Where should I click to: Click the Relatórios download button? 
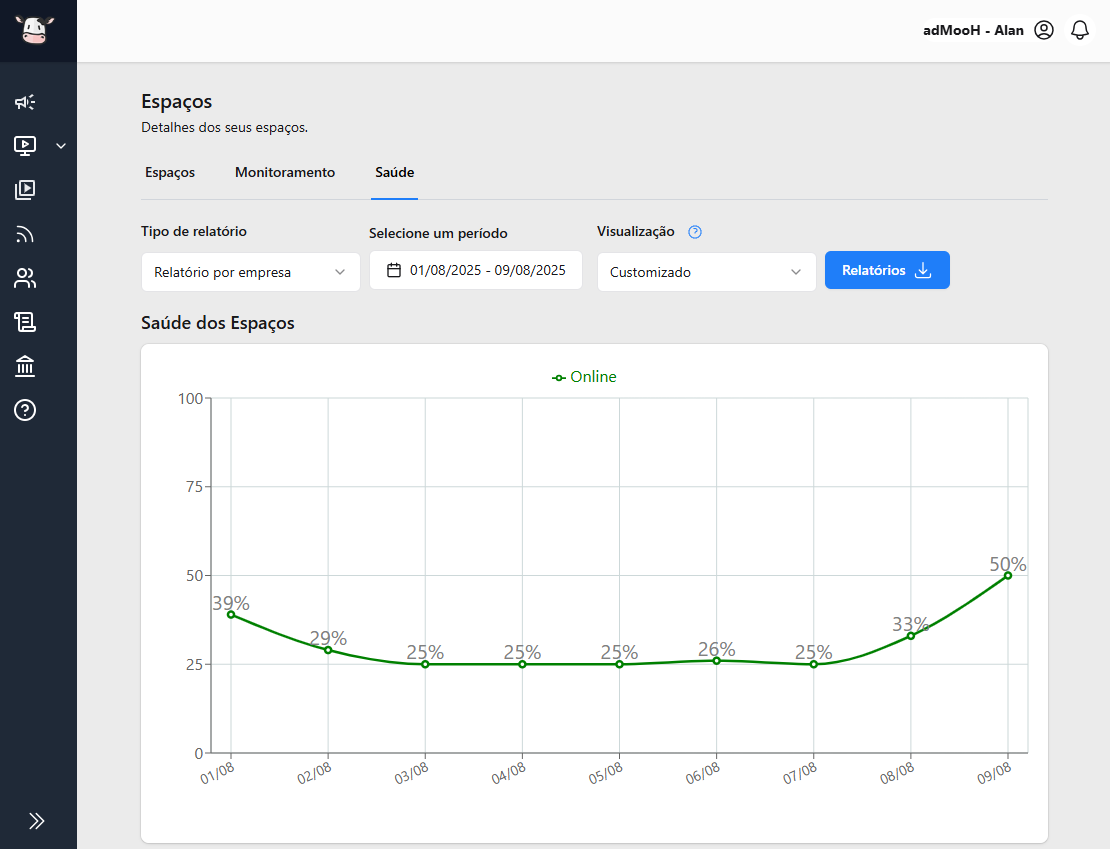point(887,270)
